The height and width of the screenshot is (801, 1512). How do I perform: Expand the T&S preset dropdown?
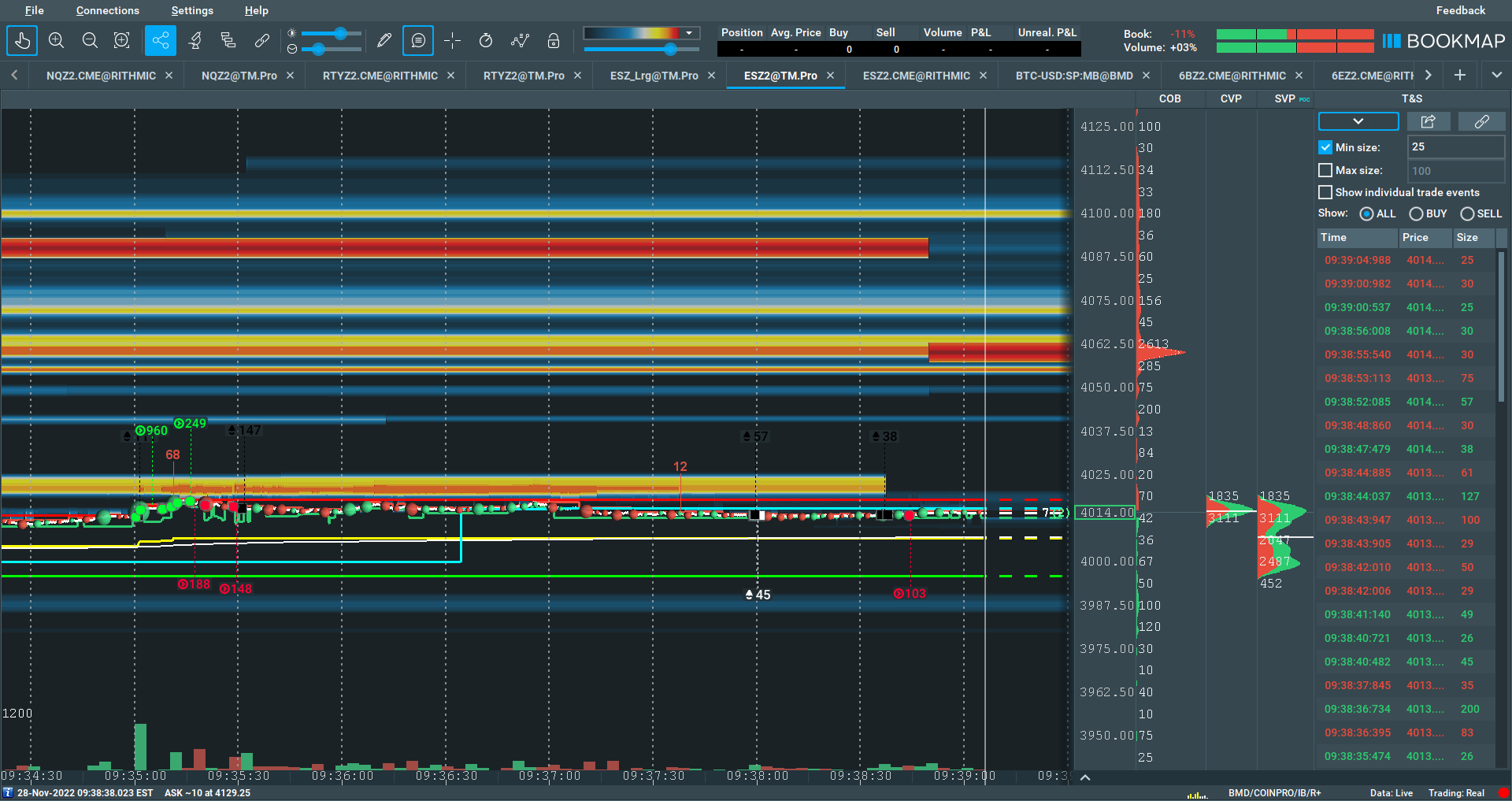[1358, 121]
